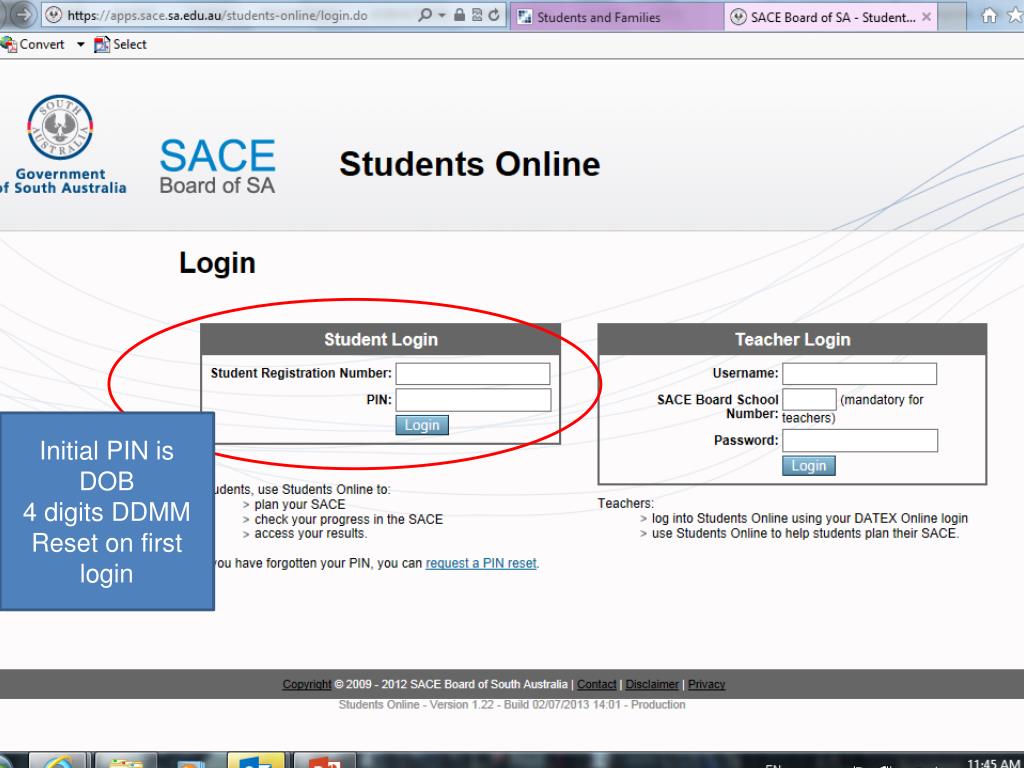
Task: Open the Contact link in footer
Action: (596, 684)
